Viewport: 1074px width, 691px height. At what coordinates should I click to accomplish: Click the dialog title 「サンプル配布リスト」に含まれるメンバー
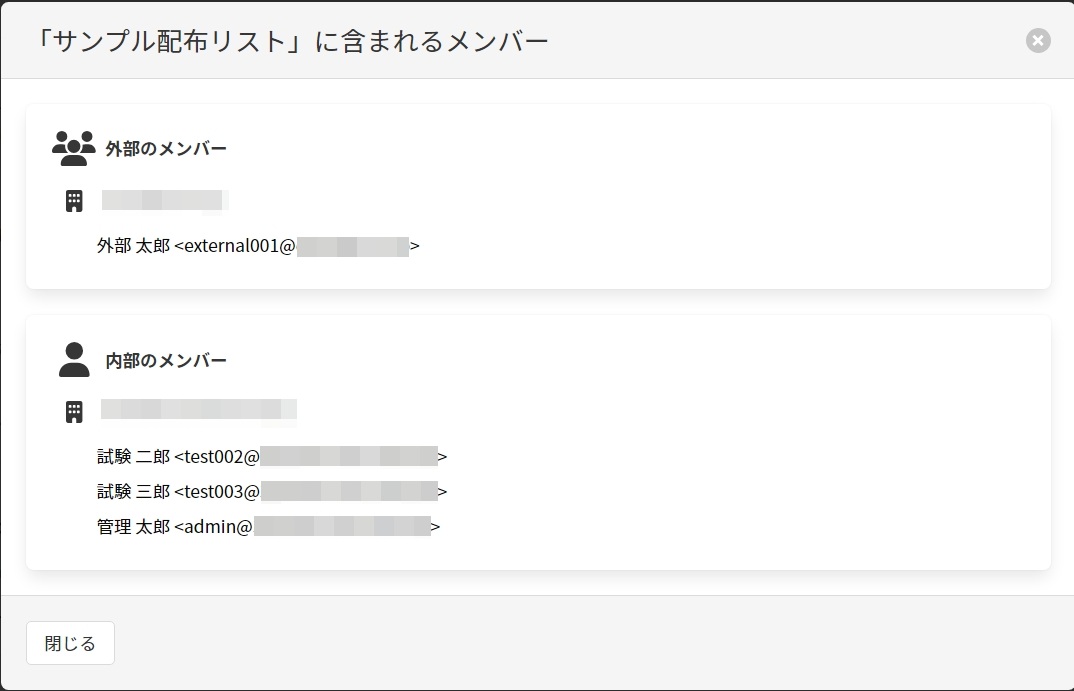click(291, 41)
